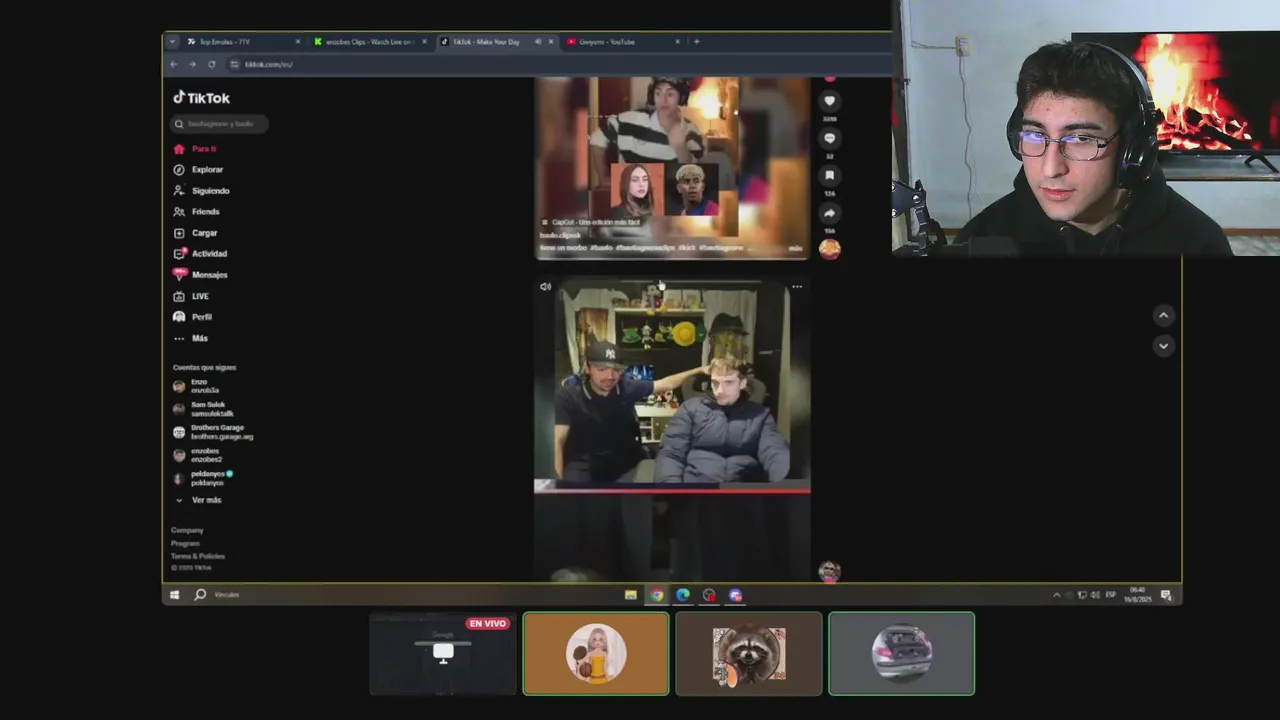Click the TikTok search field
This screenshot has height=720, width=1280.
pyautogui.click(x=219, y=124)
